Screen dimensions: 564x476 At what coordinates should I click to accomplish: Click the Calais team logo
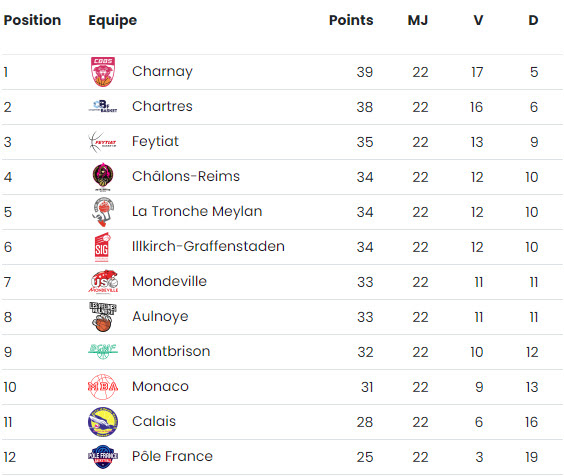point(103,422)
